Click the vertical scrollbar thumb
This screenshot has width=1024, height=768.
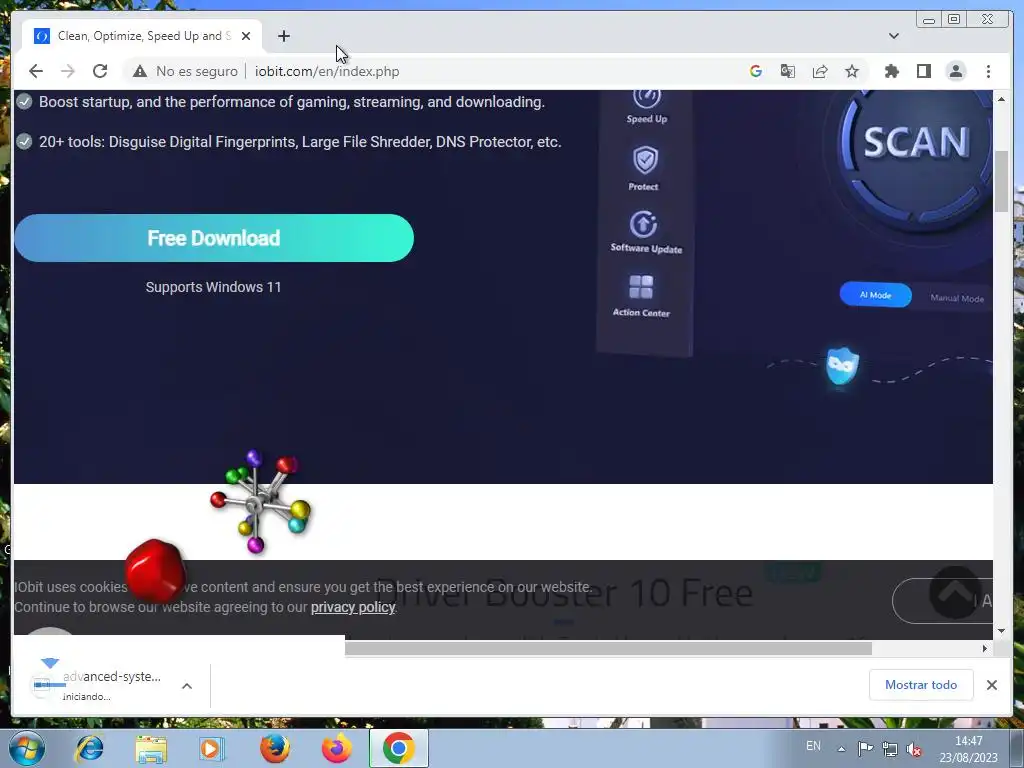[x=1001, y=180]
